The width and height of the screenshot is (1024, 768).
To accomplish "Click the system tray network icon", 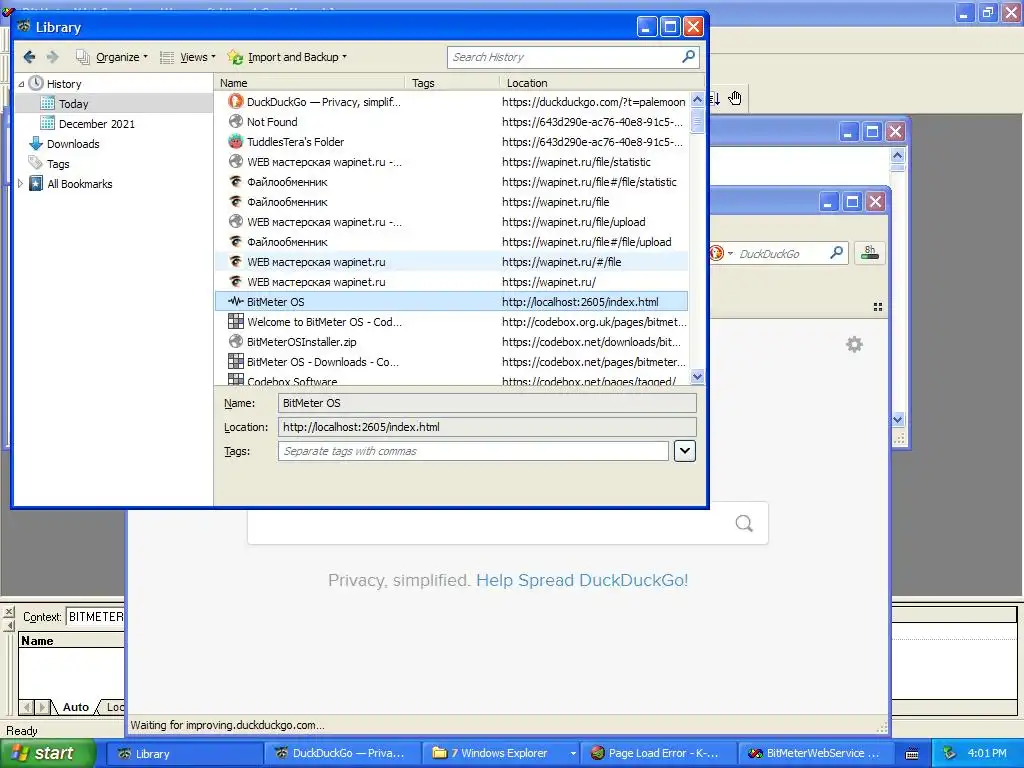I will pos(950,753).
